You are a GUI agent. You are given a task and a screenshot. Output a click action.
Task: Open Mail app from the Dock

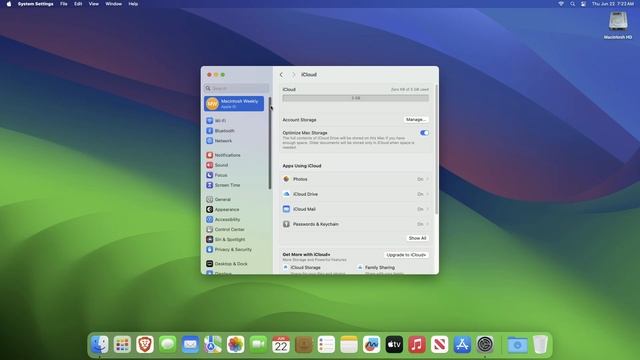pyautogui.click(x=190, y=344)
